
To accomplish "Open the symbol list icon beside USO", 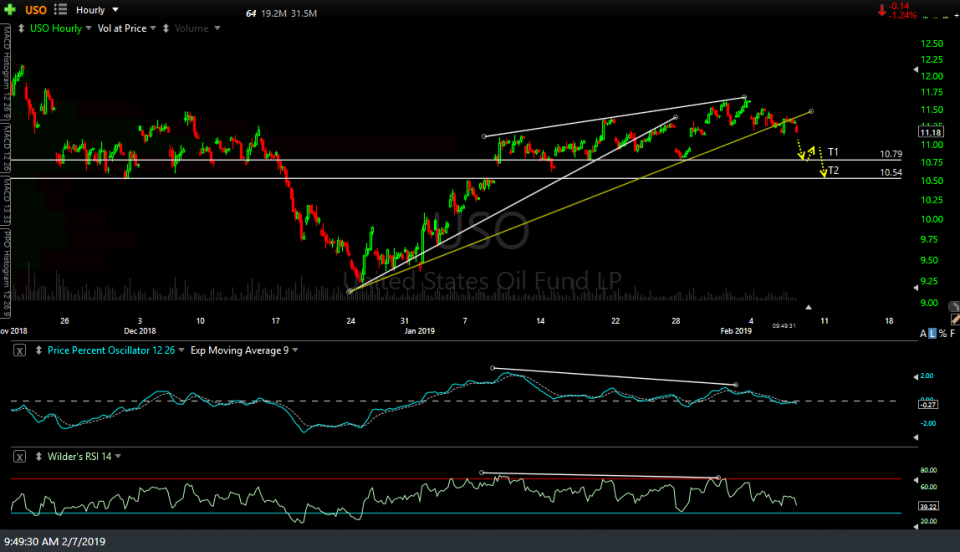I will (x=62, y=9).
